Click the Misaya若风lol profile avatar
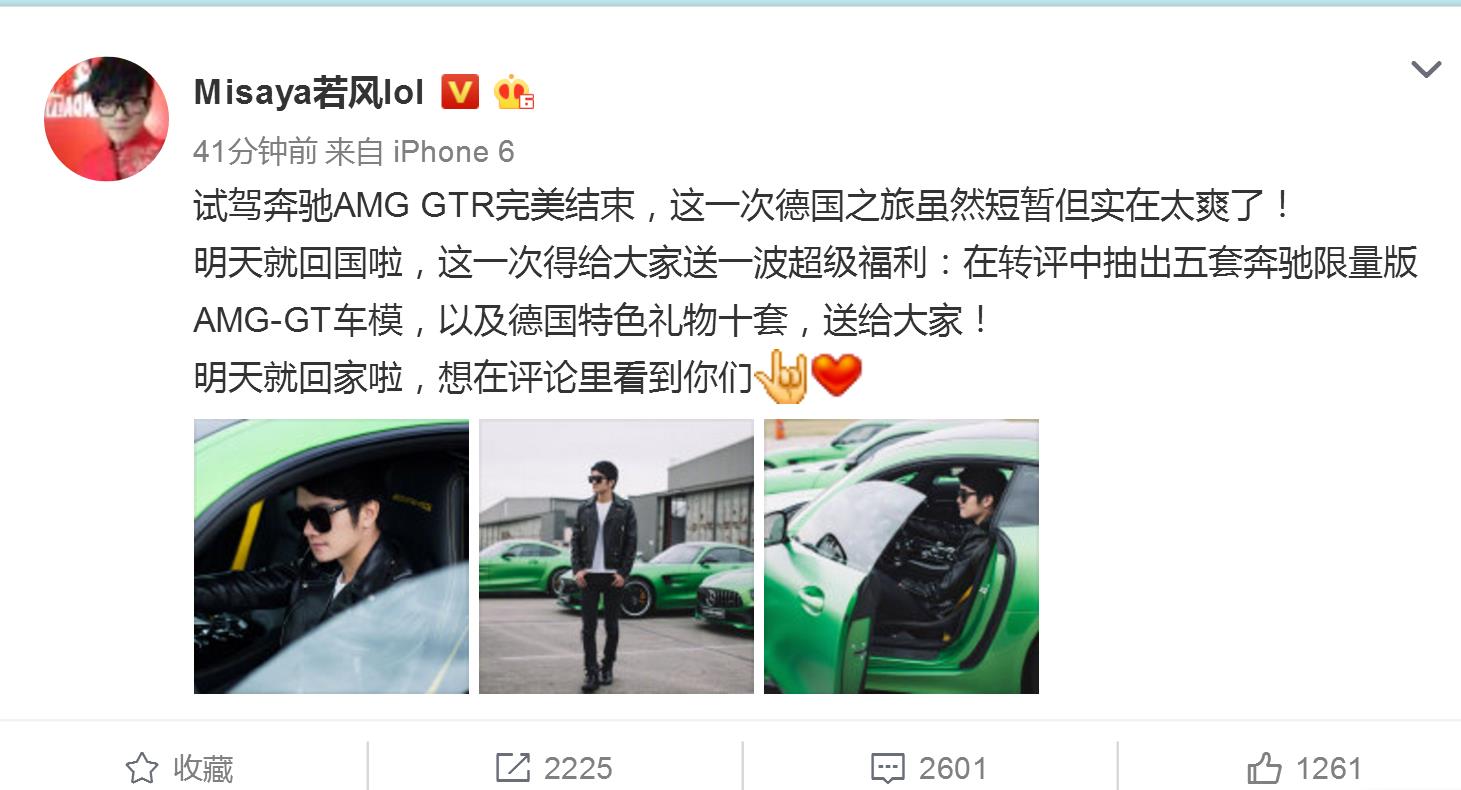Image resolution: width=1461 pixels, height=790 pixels. click(106, 119)
